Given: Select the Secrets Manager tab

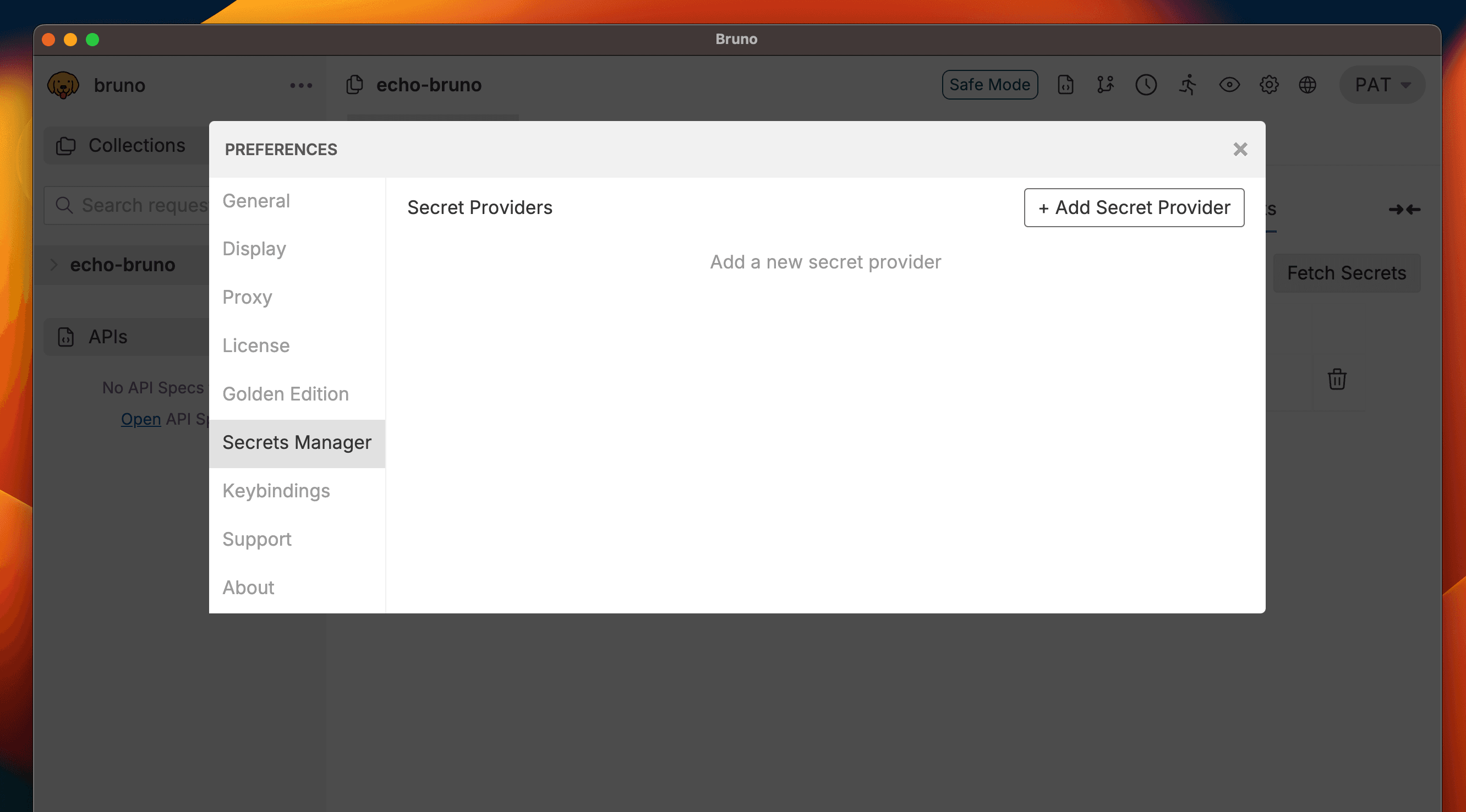Looking at the screenshot, I should 297,443.
